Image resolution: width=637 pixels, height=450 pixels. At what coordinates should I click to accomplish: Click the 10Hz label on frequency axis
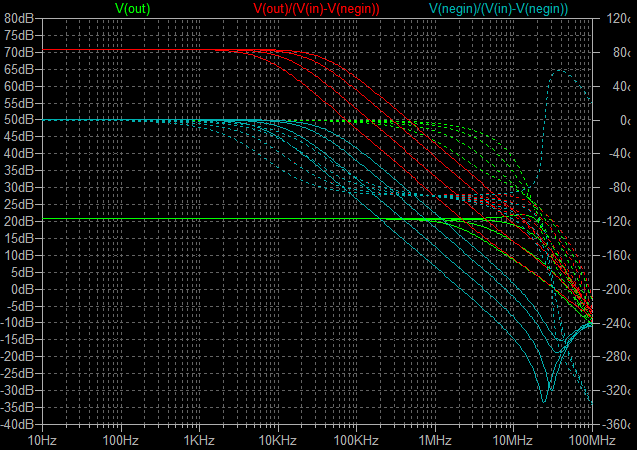click(x=41, y=439)
